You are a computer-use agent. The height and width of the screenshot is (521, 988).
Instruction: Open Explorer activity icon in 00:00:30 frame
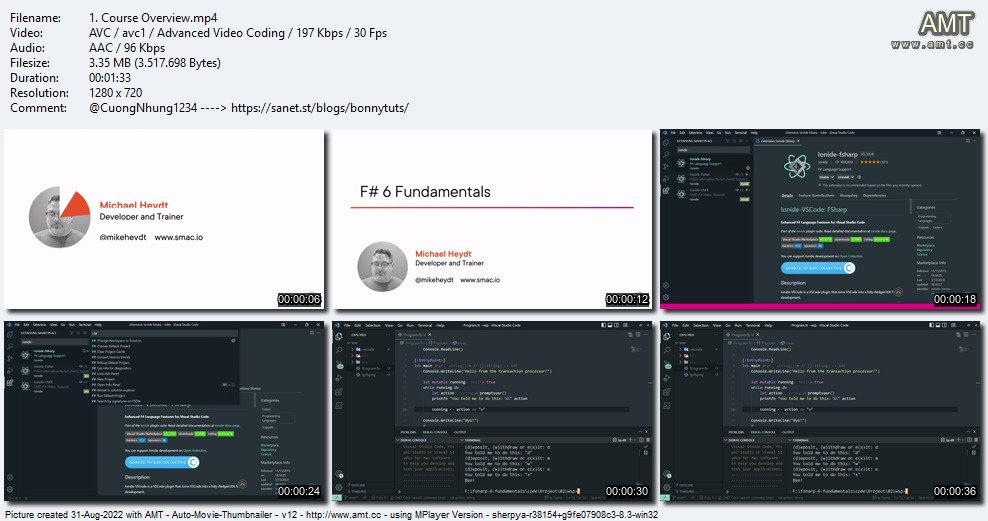tap(338, 336)
